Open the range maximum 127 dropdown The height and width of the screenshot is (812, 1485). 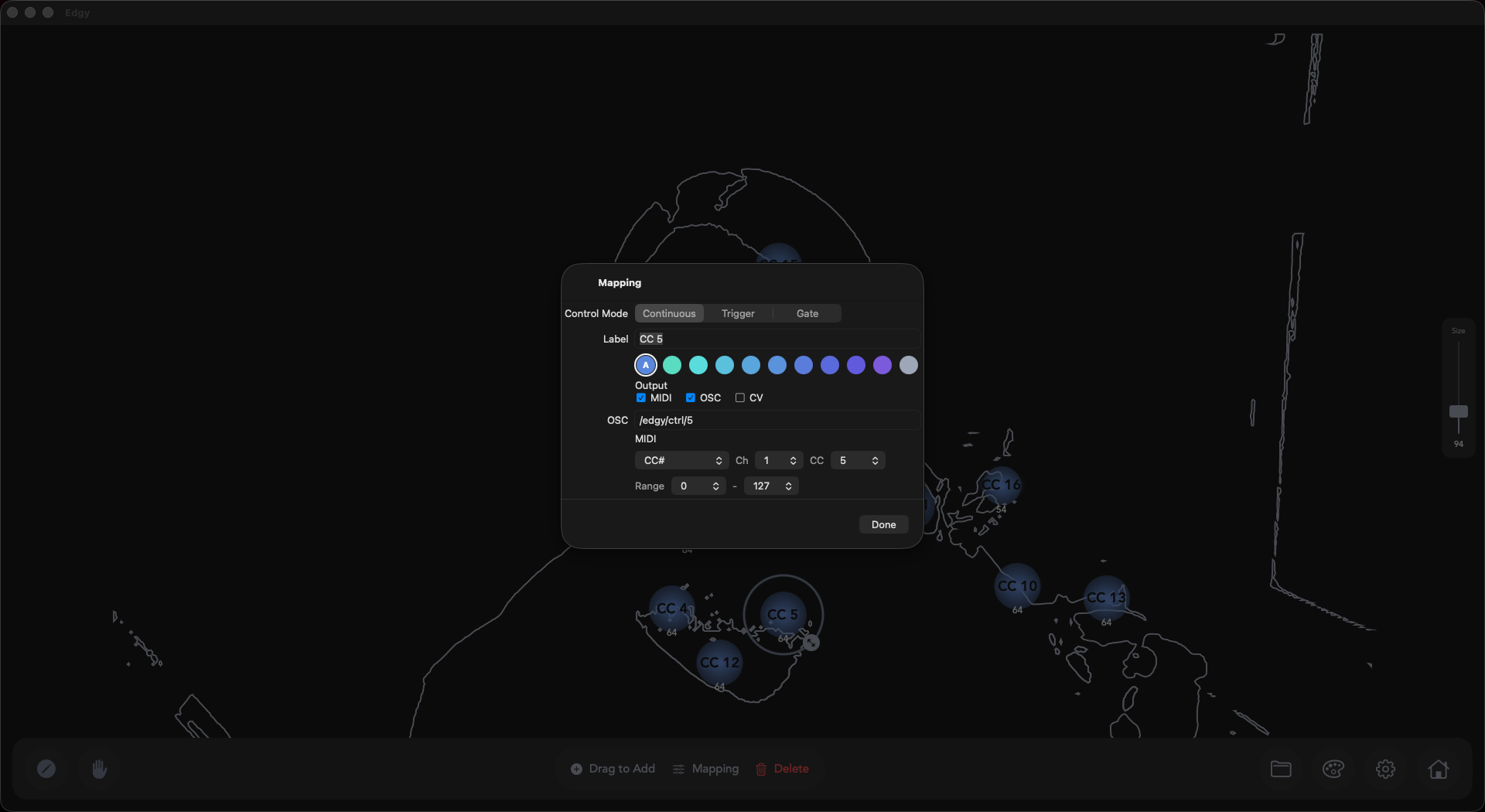771,486
